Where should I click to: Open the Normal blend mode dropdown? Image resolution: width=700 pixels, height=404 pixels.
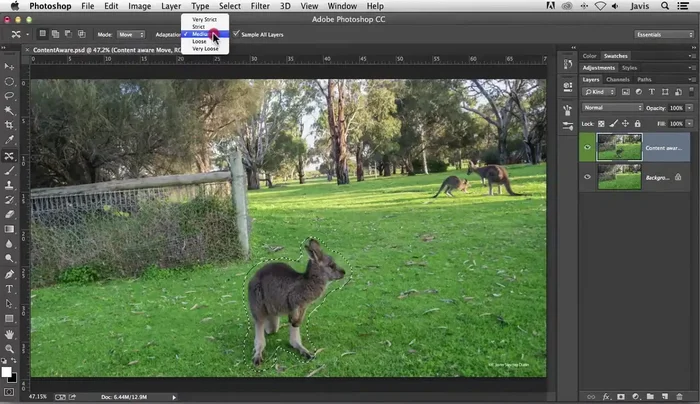click(x=612, y=107)
